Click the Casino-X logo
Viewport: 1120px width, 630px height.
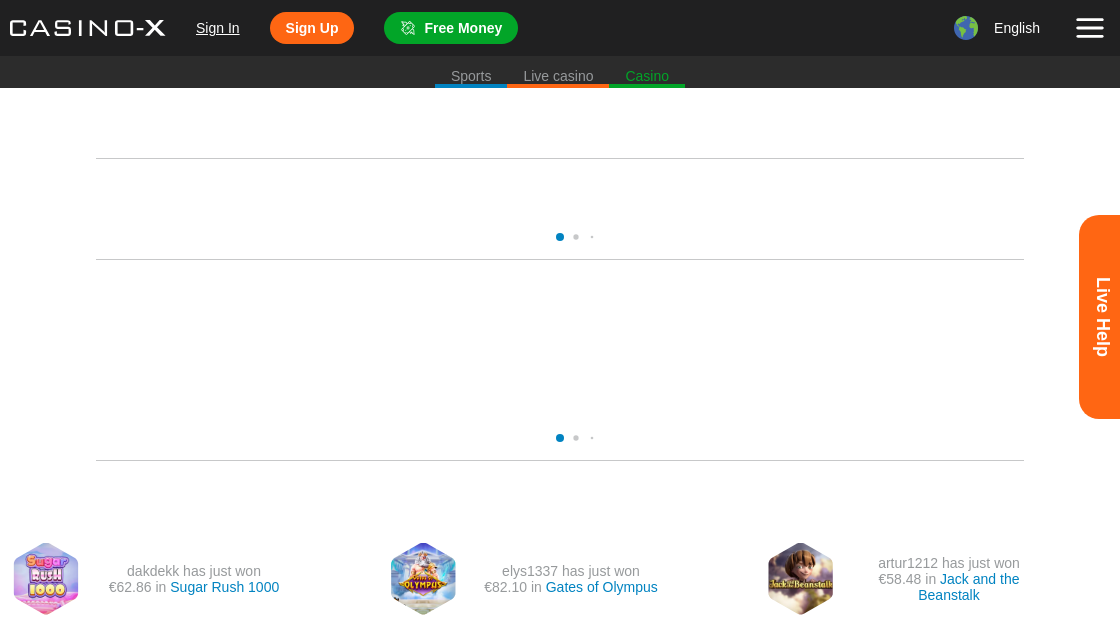tap(87, 28)
